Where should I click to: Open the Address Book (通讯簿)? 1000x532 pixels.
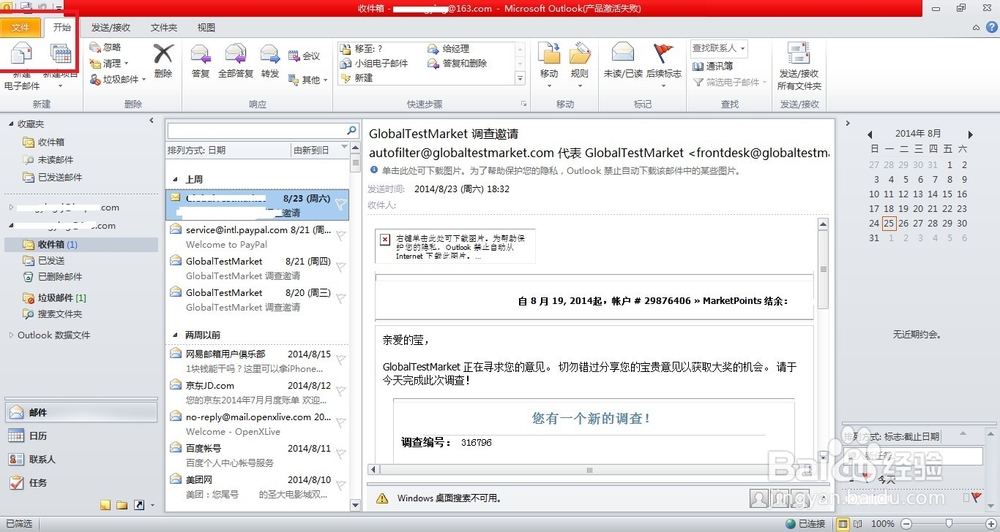(713, 66)
